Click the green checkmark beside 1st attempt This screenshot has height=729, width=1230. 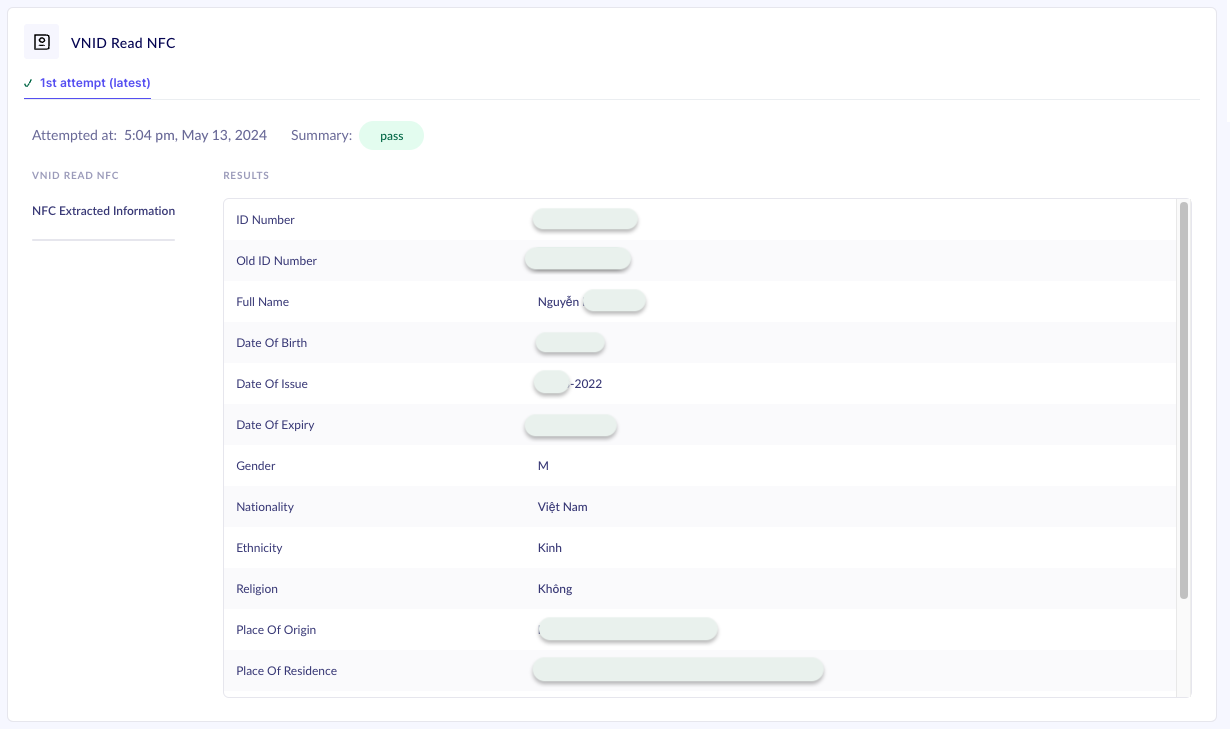28,83
